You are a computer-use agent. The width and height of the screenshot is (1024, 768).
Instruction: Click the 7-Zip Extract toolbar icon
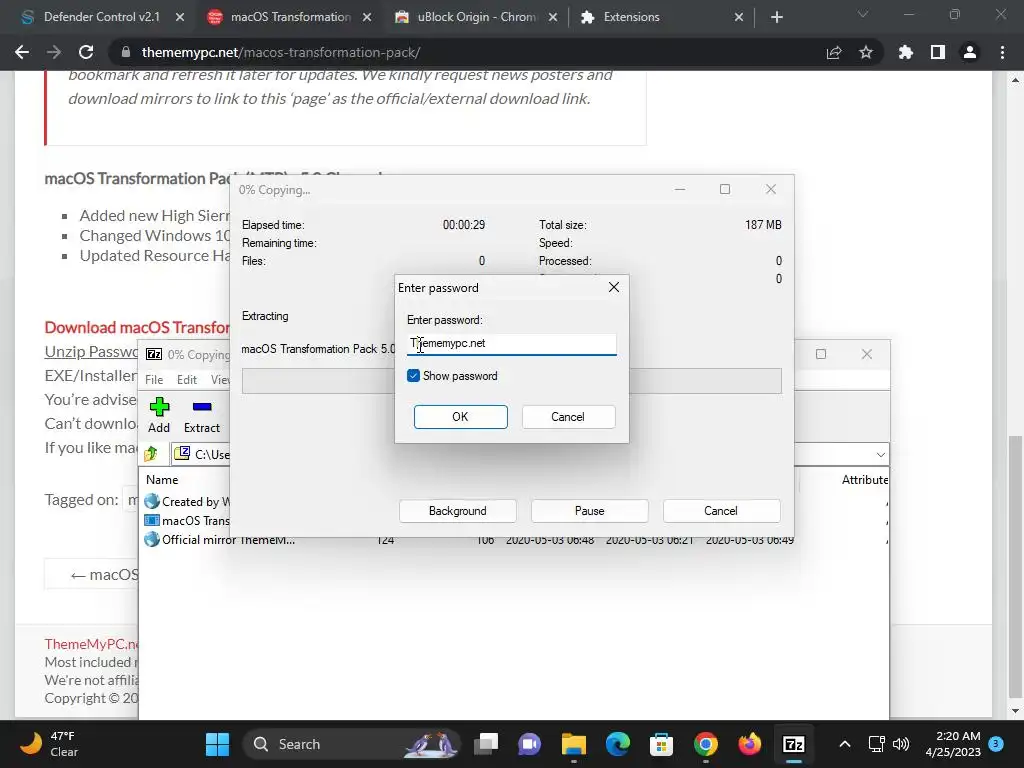point(202,414)
